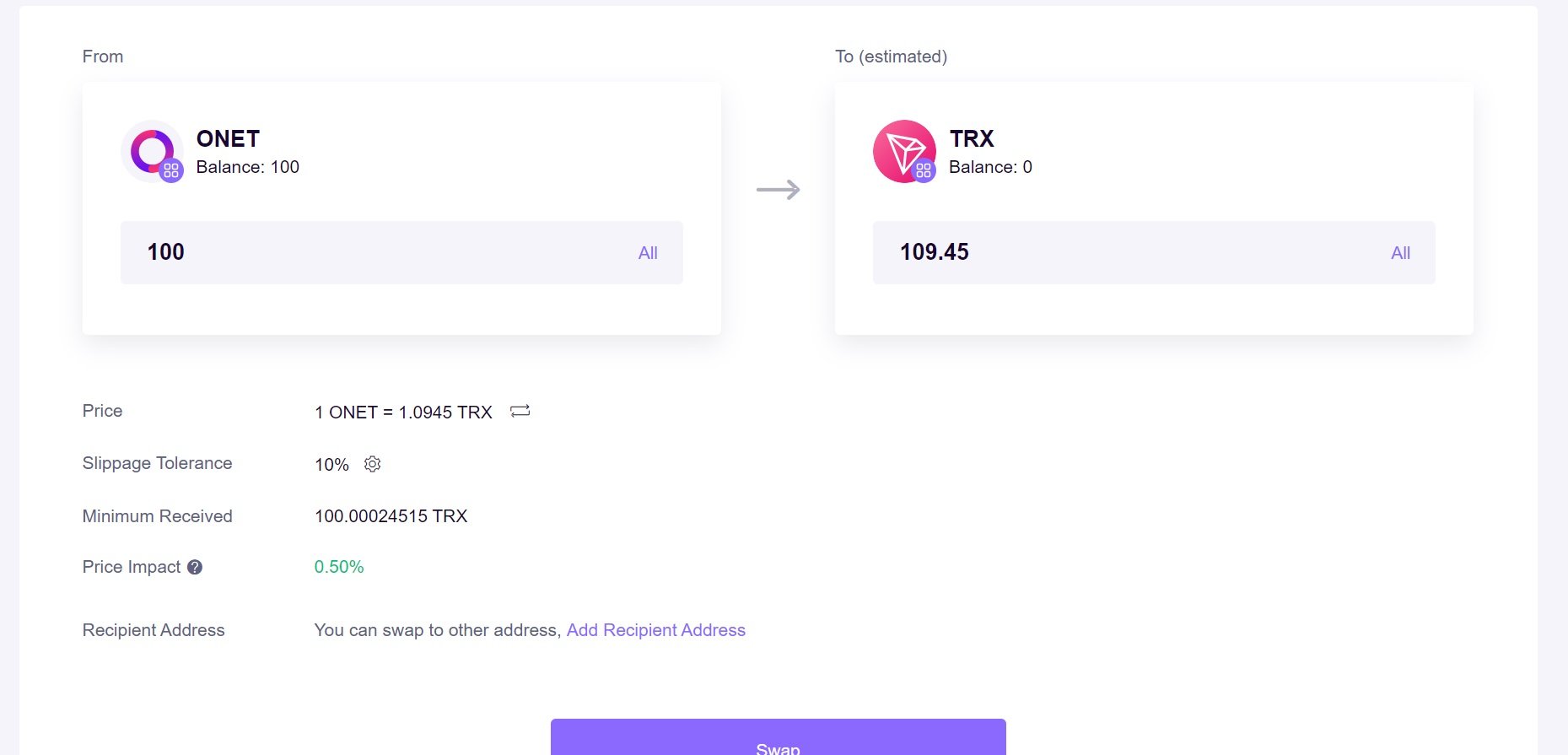Click the grid badge on TRX logo
1568x755 pixels.
point(924,170)
